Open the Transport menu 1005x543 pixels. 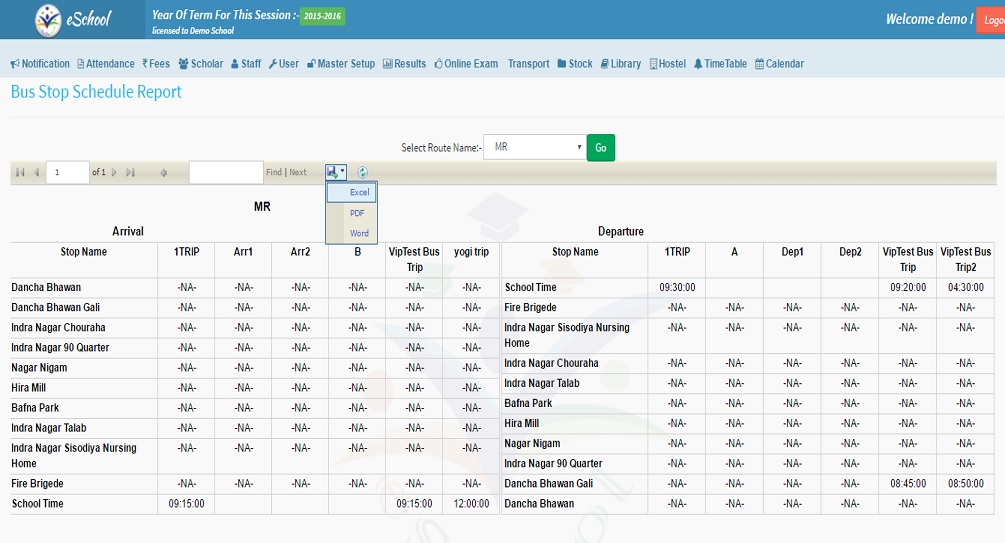point(528,64)
